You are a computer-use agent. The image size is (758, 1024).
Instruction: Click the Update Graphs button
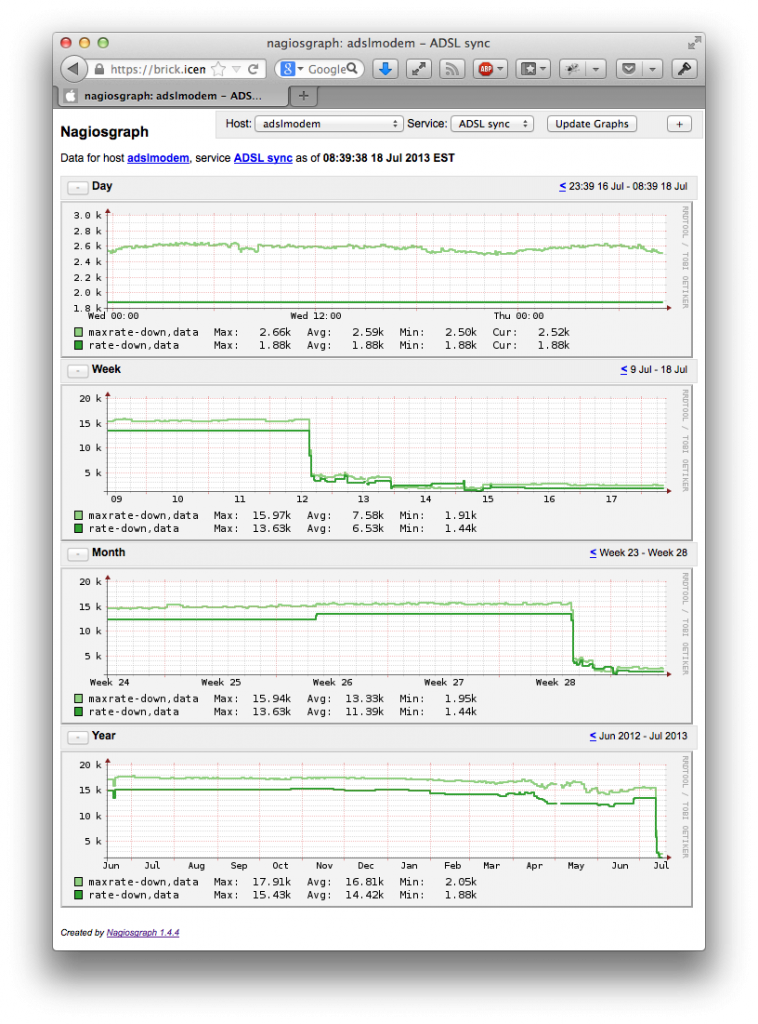(591, 124)
